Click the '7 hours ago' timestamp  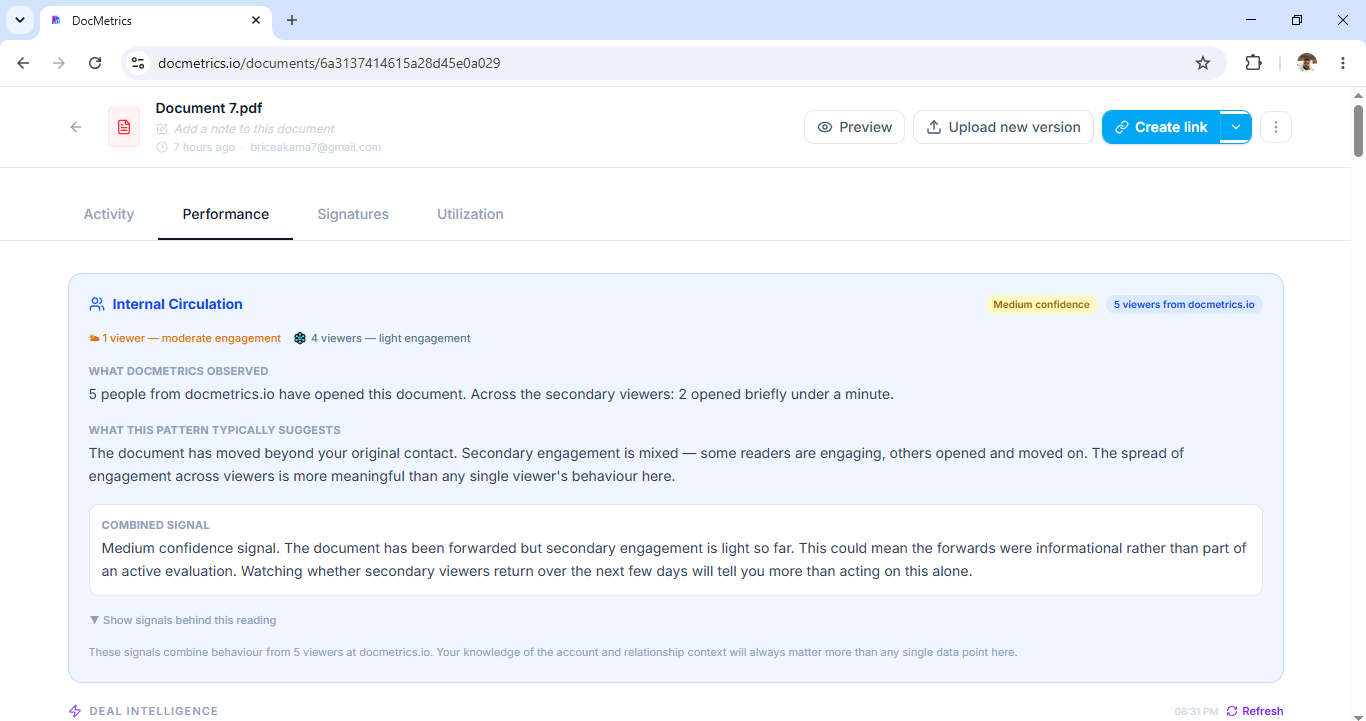click(x=204, y=147)
